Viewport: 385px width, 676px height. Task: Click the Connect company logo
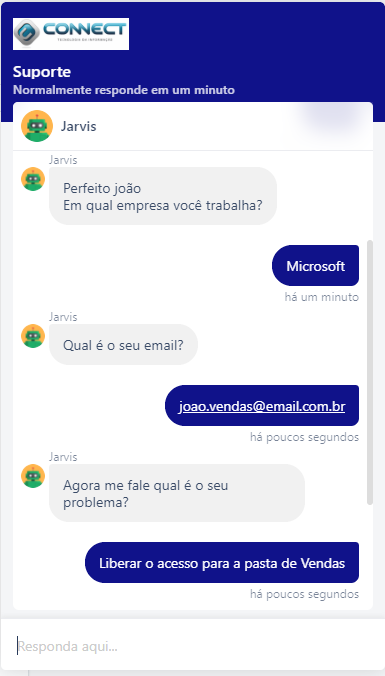click(x=71, y=34)
